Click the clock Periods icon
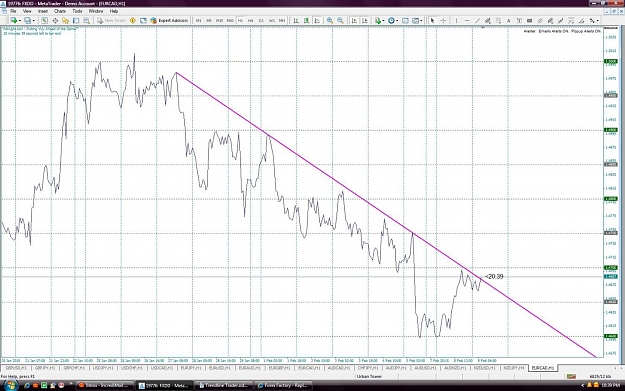The height and width of the screenshot is (391, 625). point(391,20)
